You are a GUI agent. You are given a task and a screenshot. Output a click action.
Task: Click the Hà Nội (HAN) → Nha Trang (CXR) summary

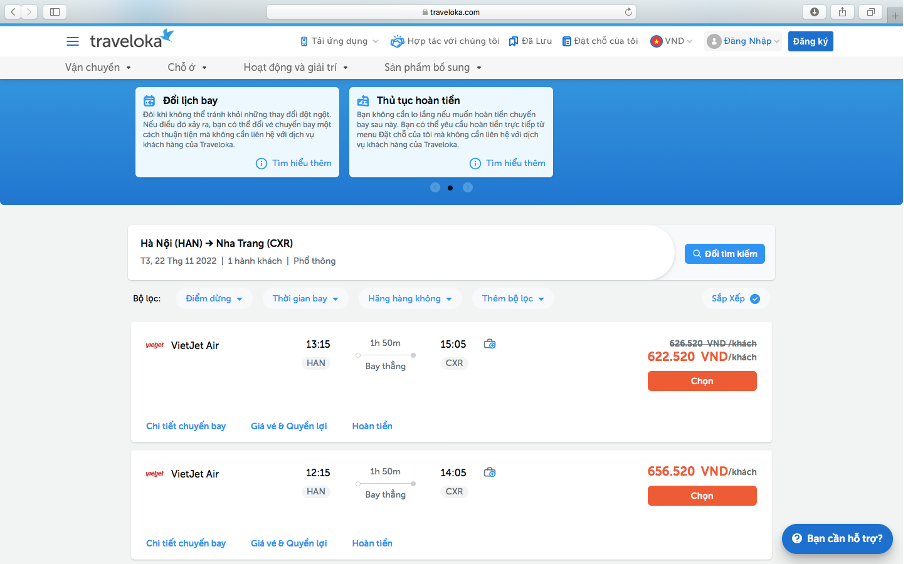(217, 243)
